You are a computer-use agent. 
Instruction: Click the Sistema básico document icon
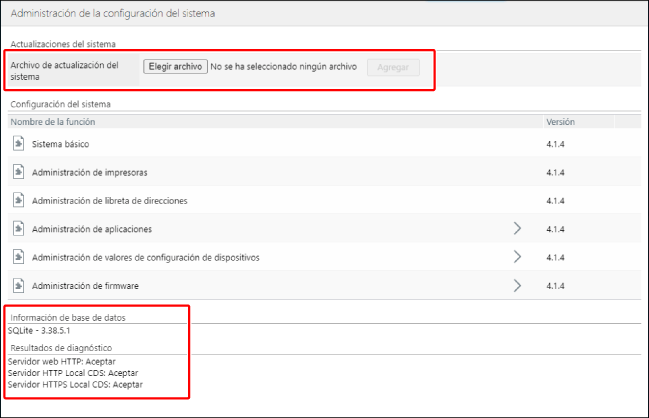pos(19,143)
